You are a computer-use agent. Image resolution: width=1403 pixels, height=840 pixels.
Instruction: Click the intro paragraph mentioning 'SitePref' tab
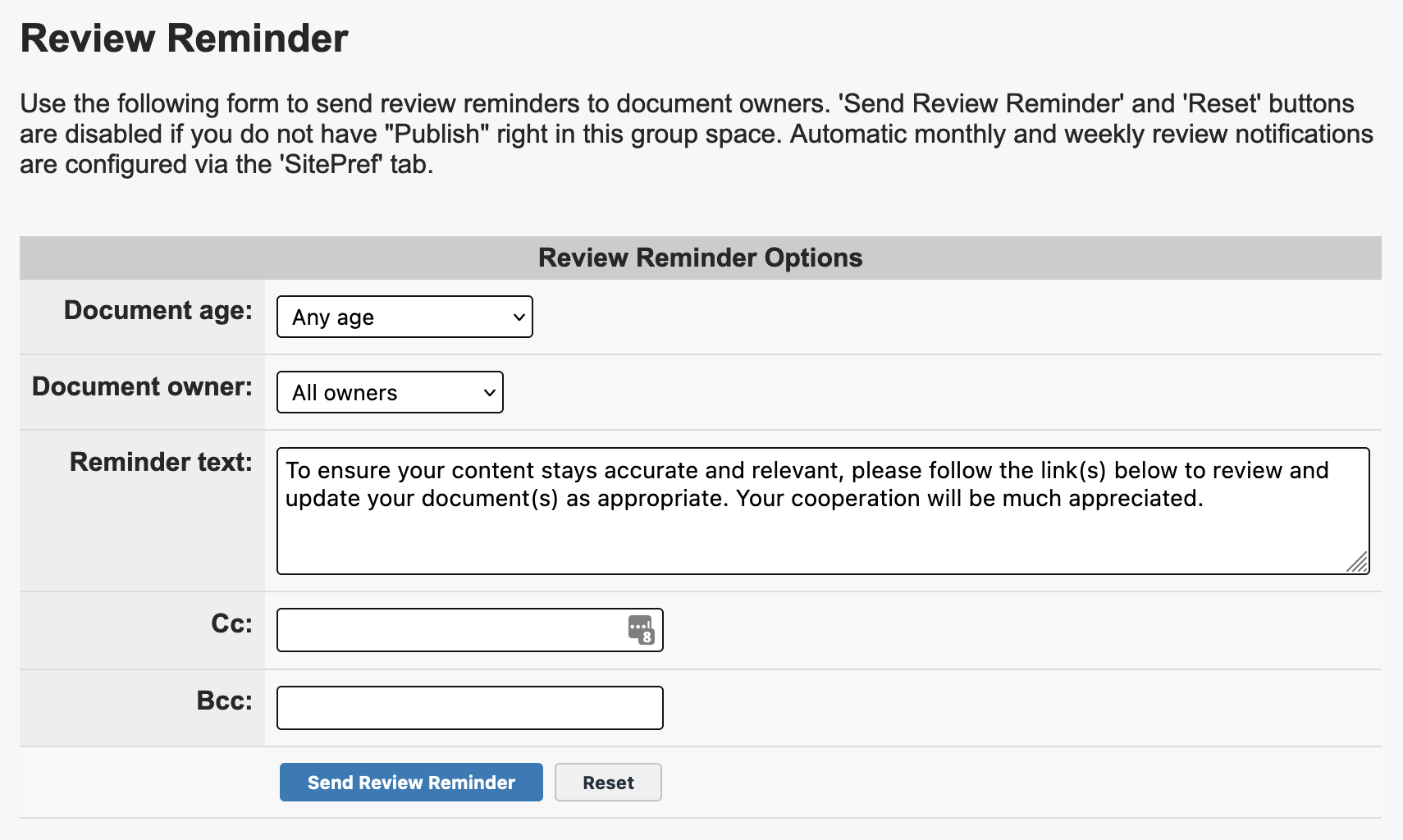pyautogui.click(x=697, y=134)
